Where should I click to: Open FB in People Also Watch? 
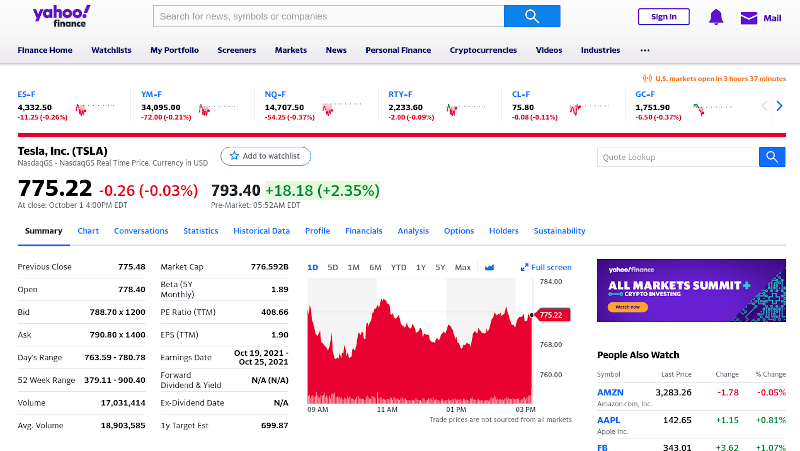(x=602, y=447)
